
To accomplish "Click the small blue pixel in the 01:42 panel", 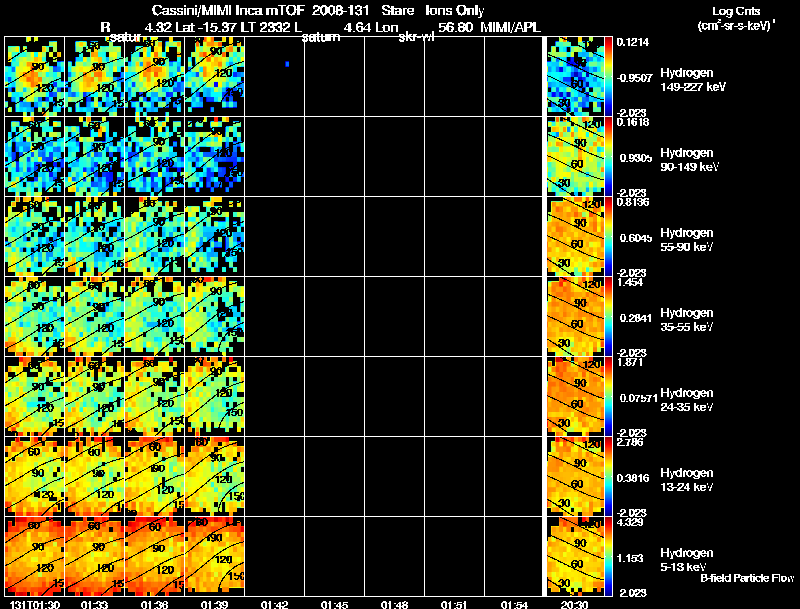I will (x=287, y=64).
